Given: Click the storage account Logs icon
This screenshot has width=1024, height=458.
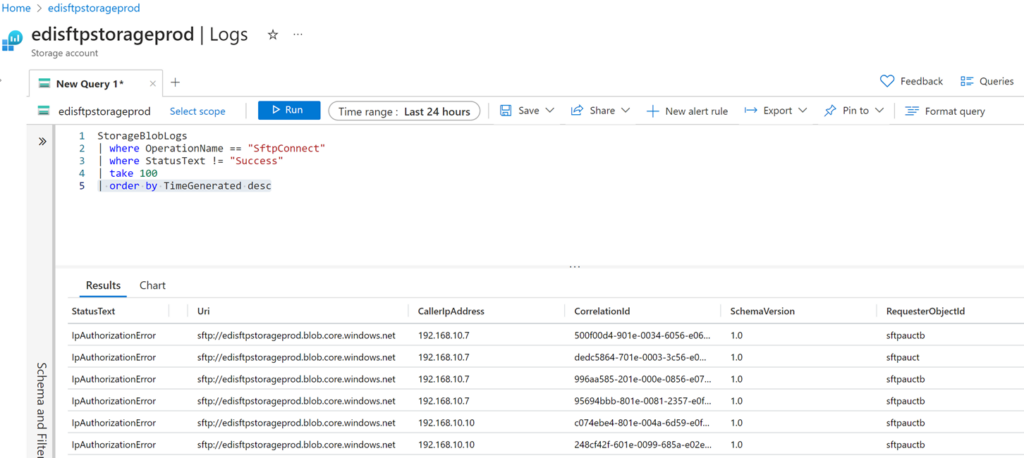Looking at the screenshot, I should pos(12,40).
